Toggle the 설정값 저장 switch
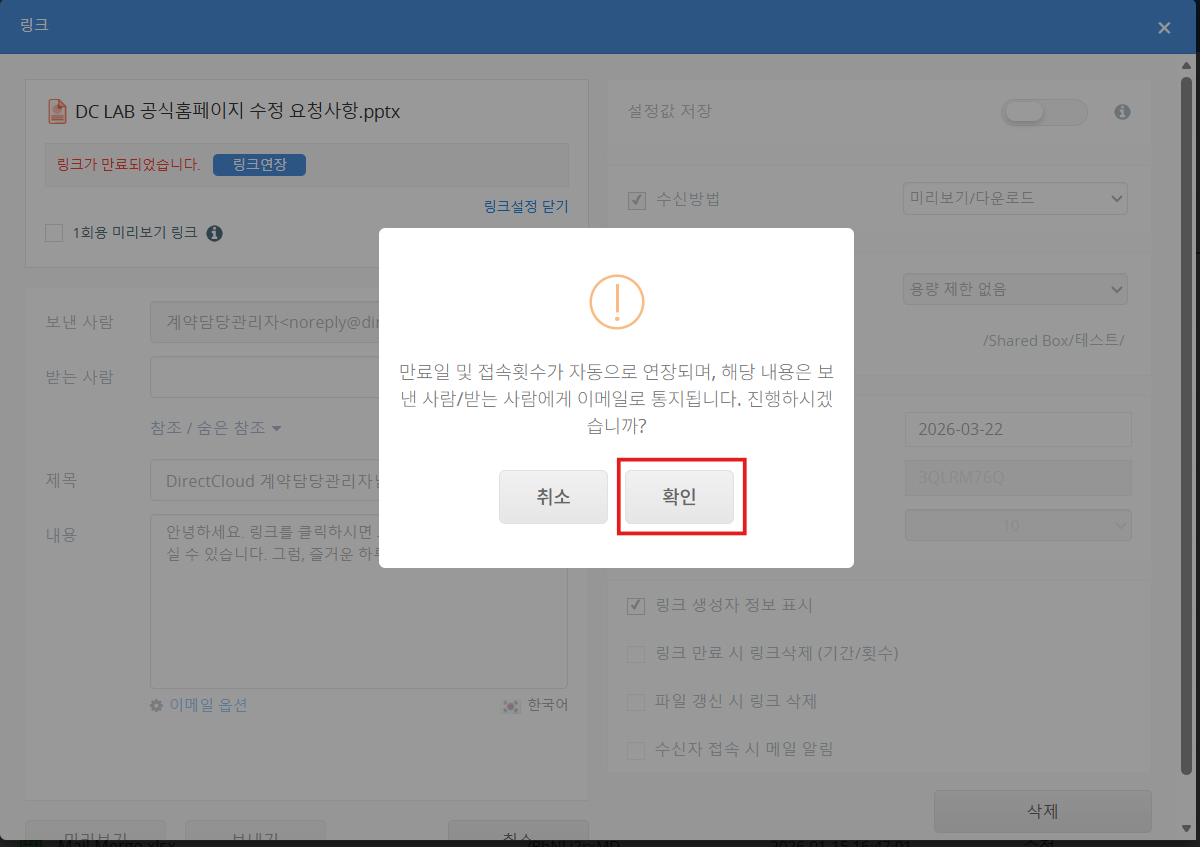This screenshot has width=1200, height=847. pos(1043,112)
